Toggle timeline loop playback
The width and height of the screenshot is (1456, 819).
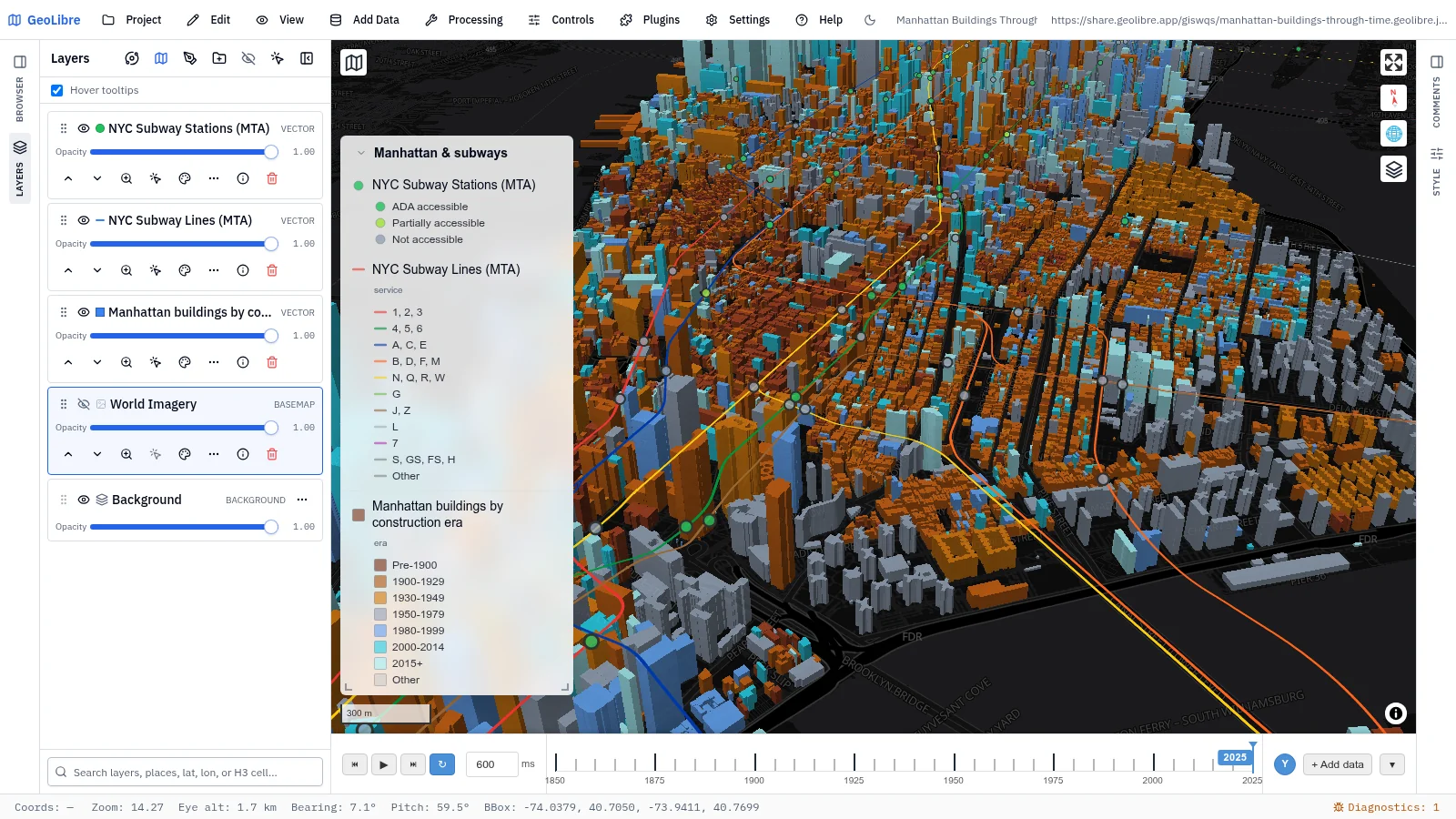pyautogui.click(x=442, y=764)
